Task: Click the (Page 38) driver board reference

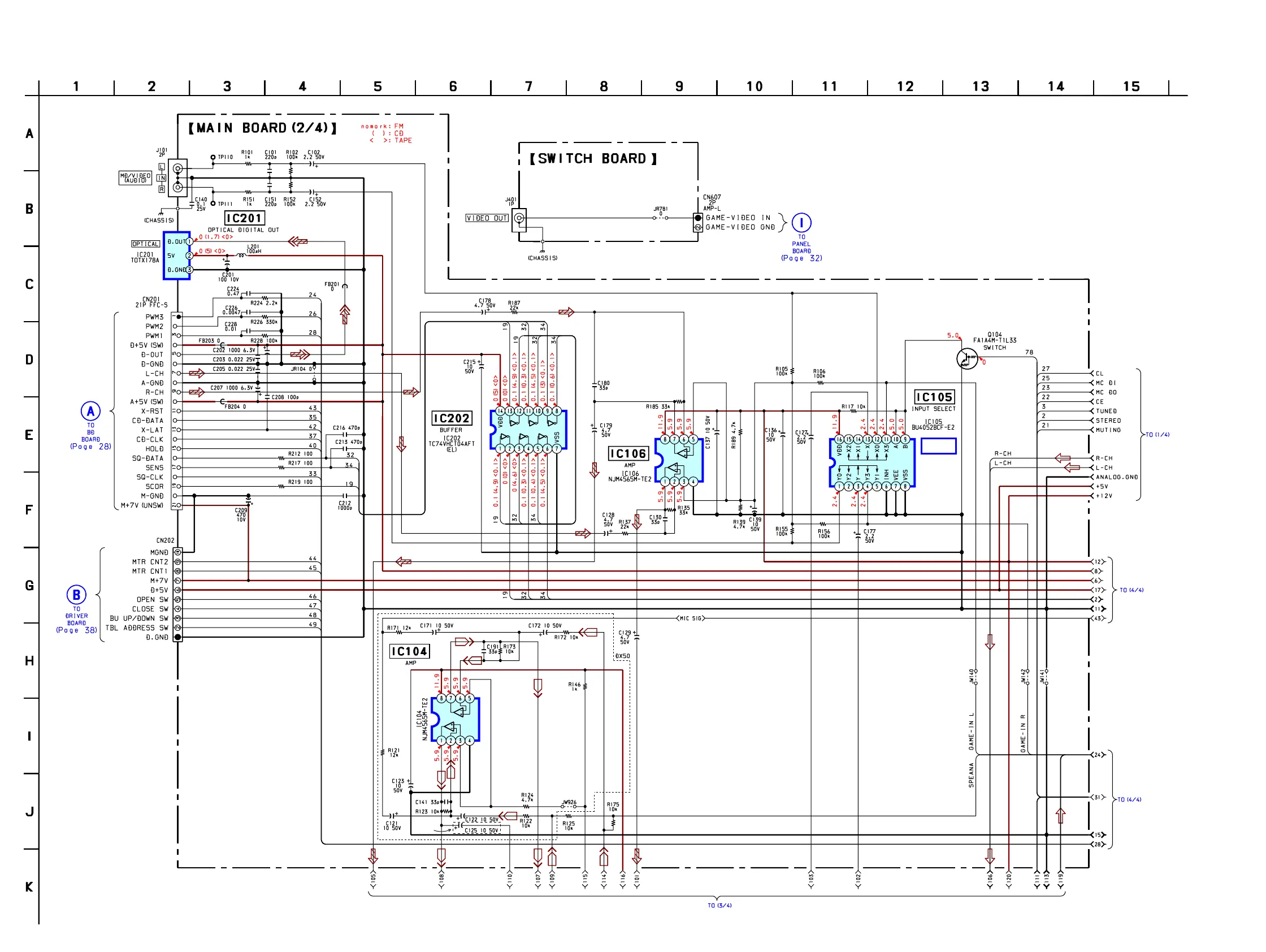Action: pyautogui.click(x=76, y=630)
